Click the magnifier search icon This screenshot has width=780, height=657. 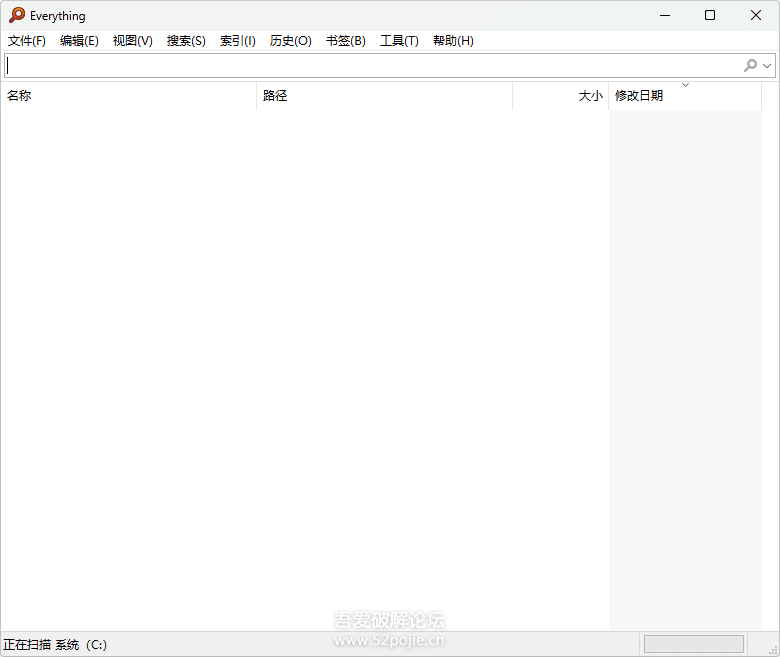click(x=750, y=65)
